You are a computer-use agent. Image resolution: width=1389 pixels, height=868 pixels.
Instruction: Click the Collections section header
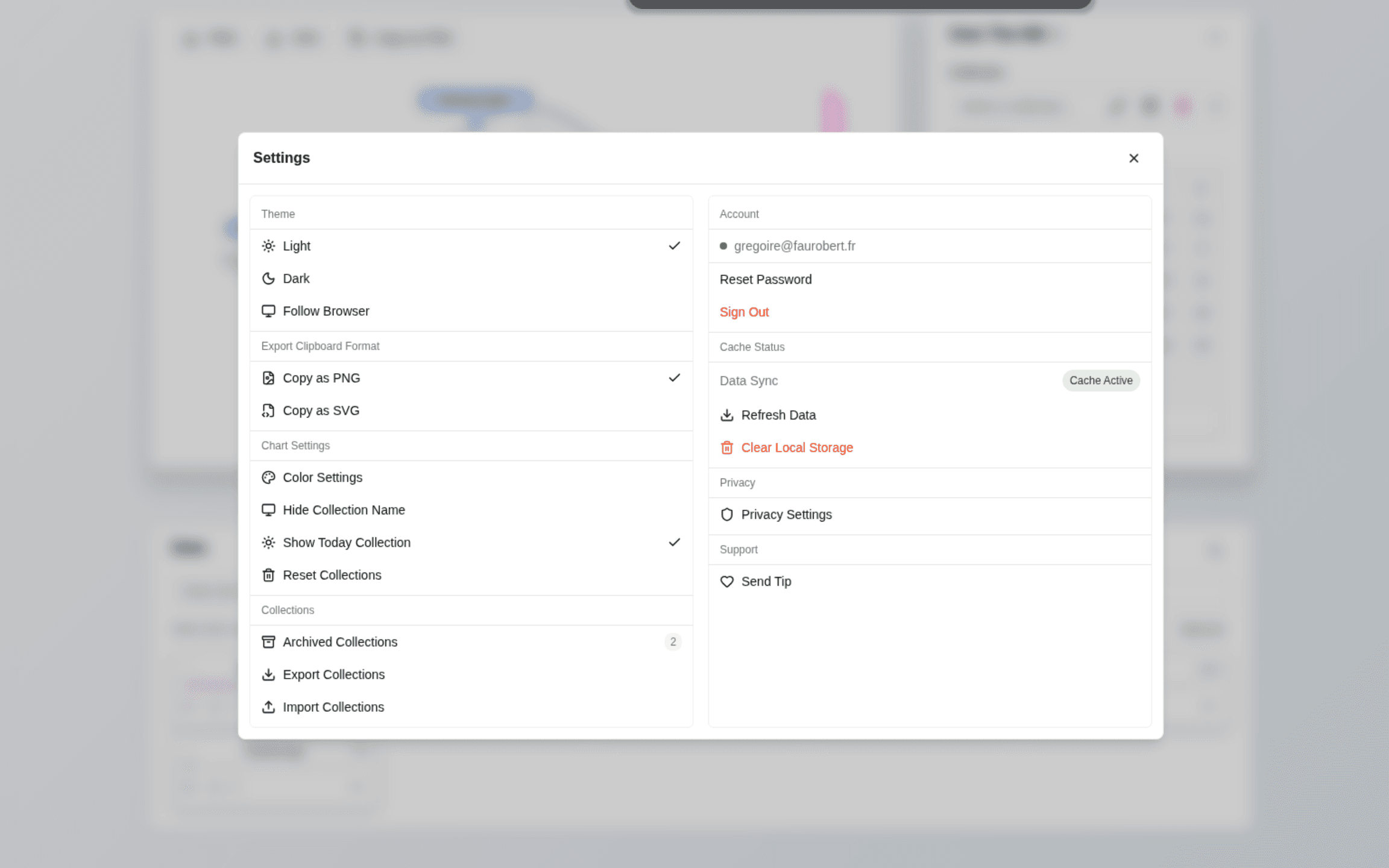(x=288, y=610)
